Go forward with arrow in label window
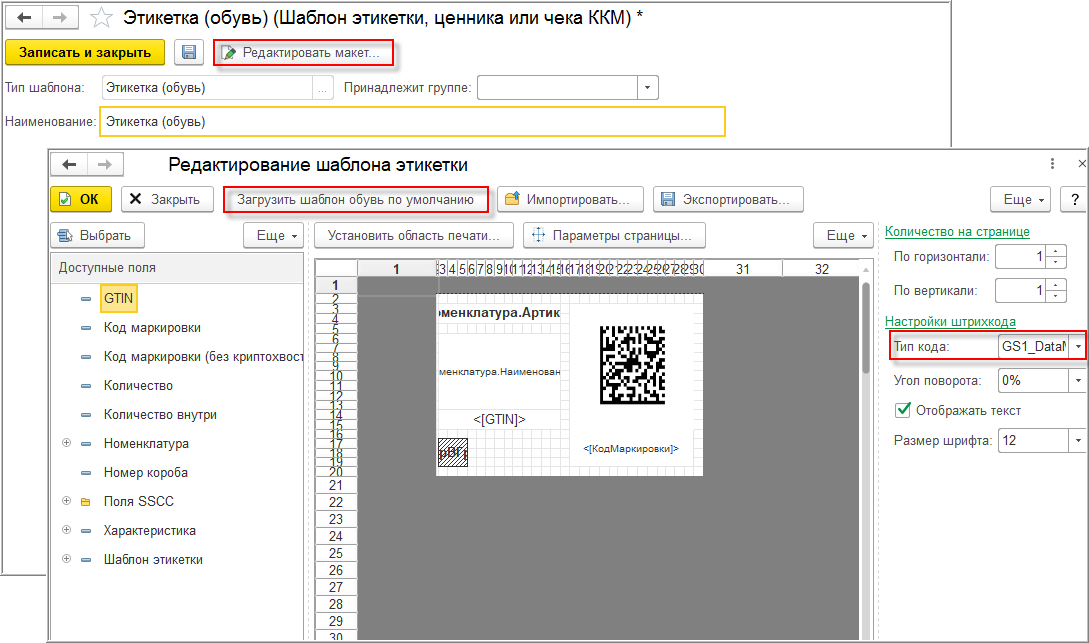Viewport: 1089px width, 643px height. [60, 17]
